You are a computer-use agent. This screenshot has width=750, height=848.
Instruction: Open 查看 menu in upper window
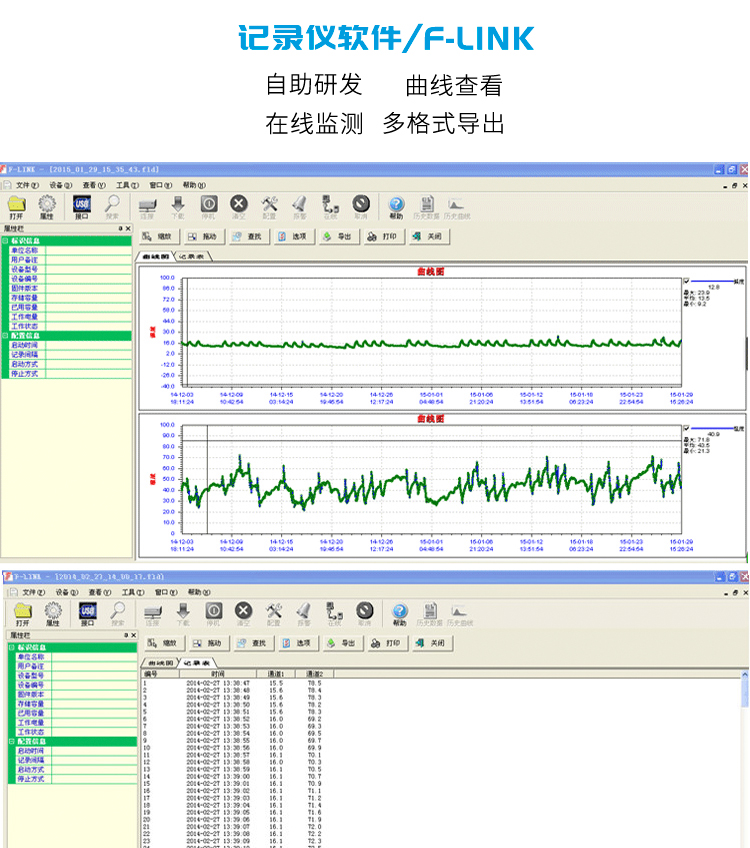(94, 185)
